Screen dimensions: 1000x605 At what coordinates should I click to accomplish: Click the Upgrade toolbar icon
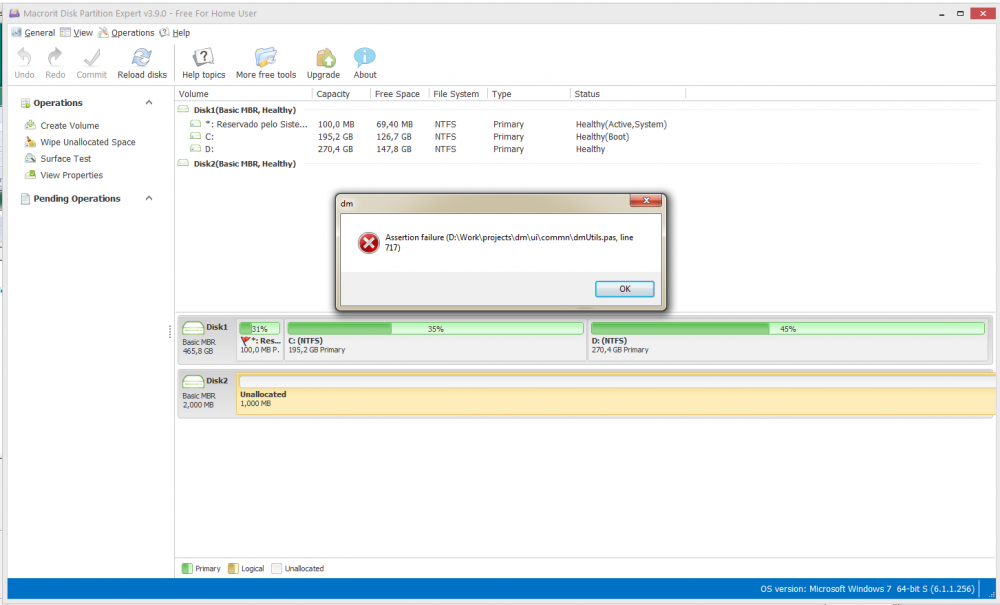pyautogui.click(x=324, y=58)
